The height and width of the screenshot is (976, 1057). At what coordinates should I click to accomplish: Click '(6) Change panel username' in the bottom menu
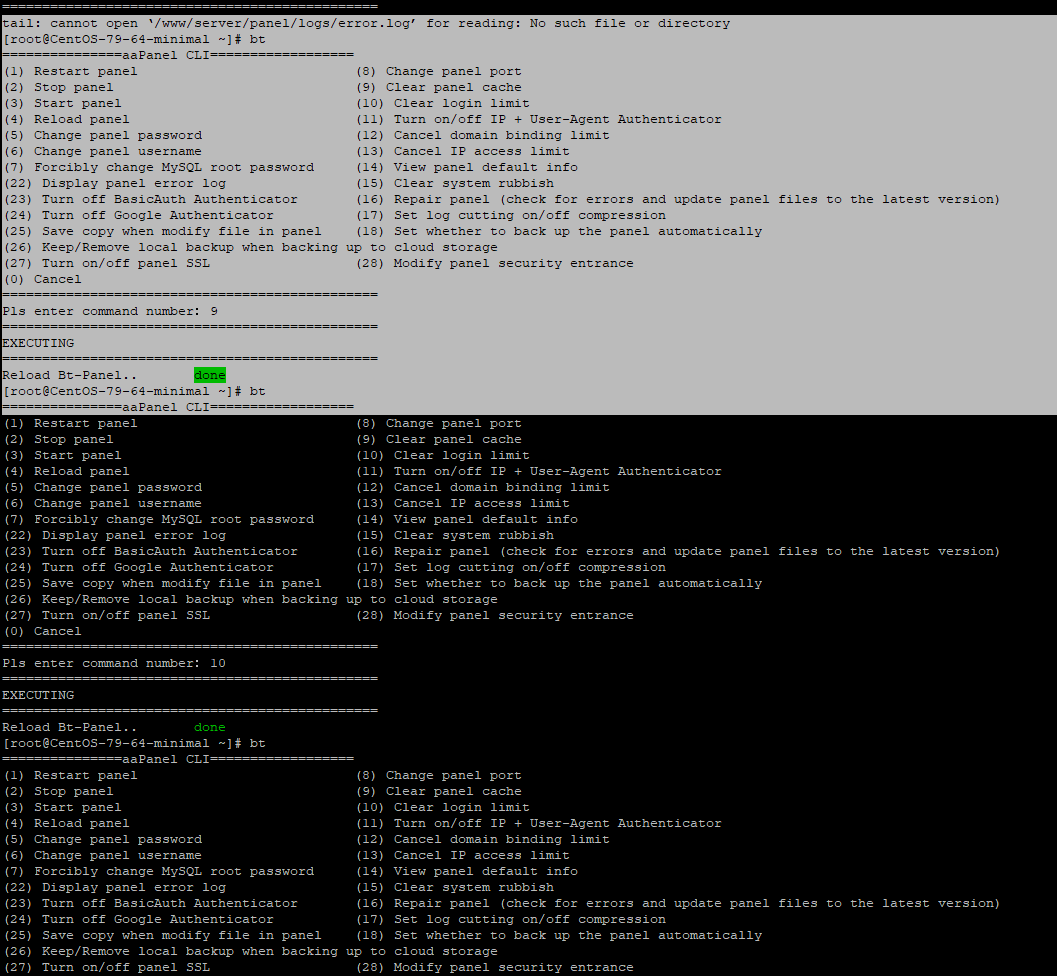coord(103,855)
